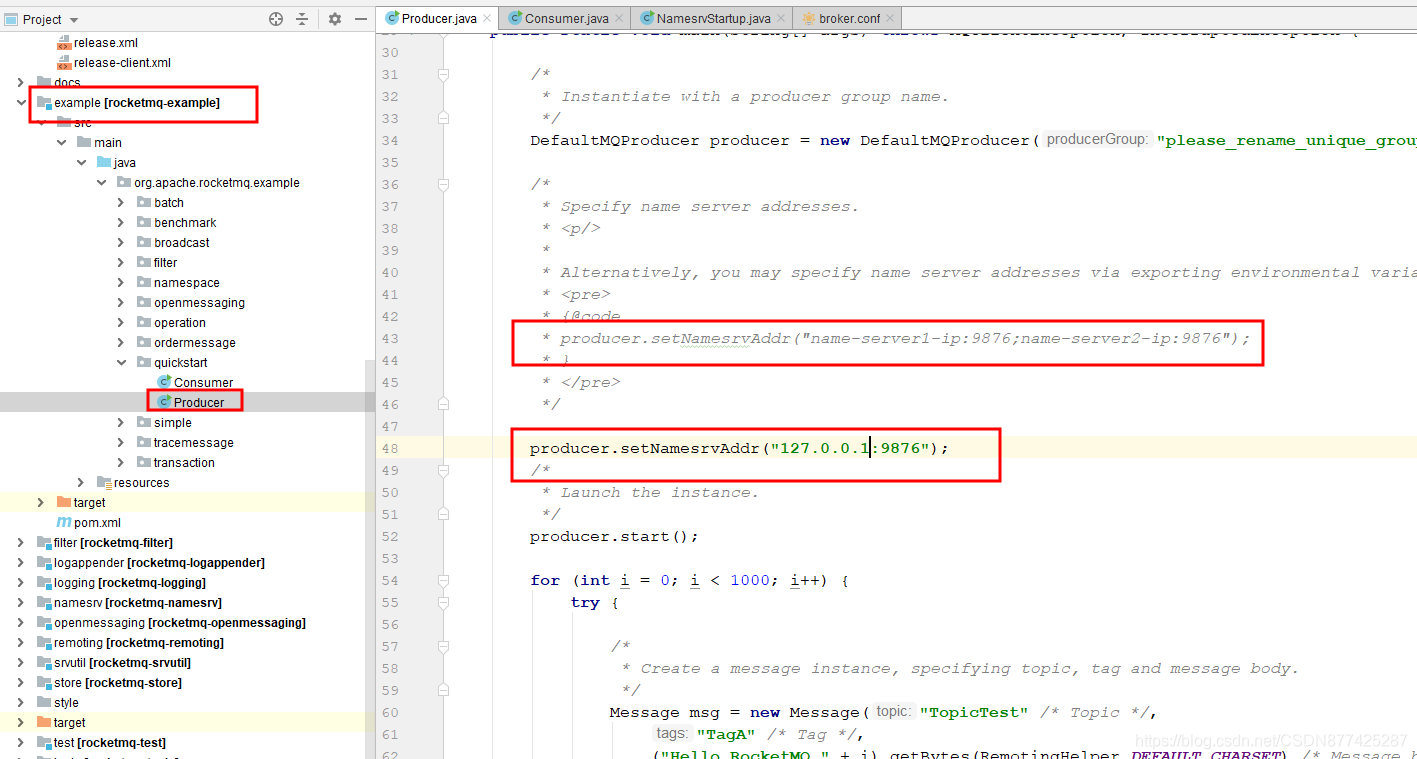Fold the comment starting at line 49
This screenshot has height=759, width=1417.
pos(443,470)
